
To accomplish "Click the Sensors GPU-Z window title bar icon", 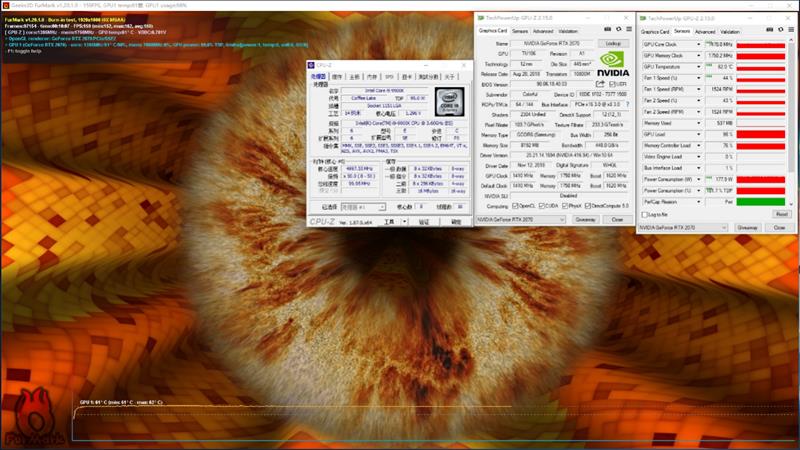I will (643, 18).
